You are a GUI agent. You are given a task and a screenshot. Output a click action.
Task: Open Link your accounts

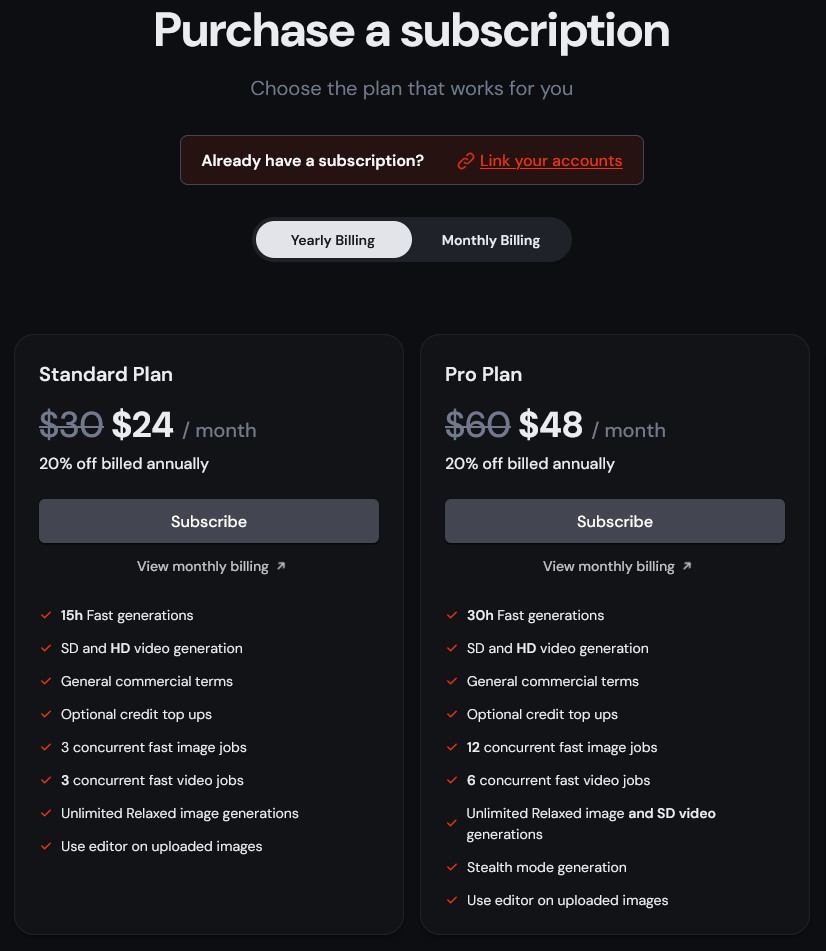coord(551,161)
